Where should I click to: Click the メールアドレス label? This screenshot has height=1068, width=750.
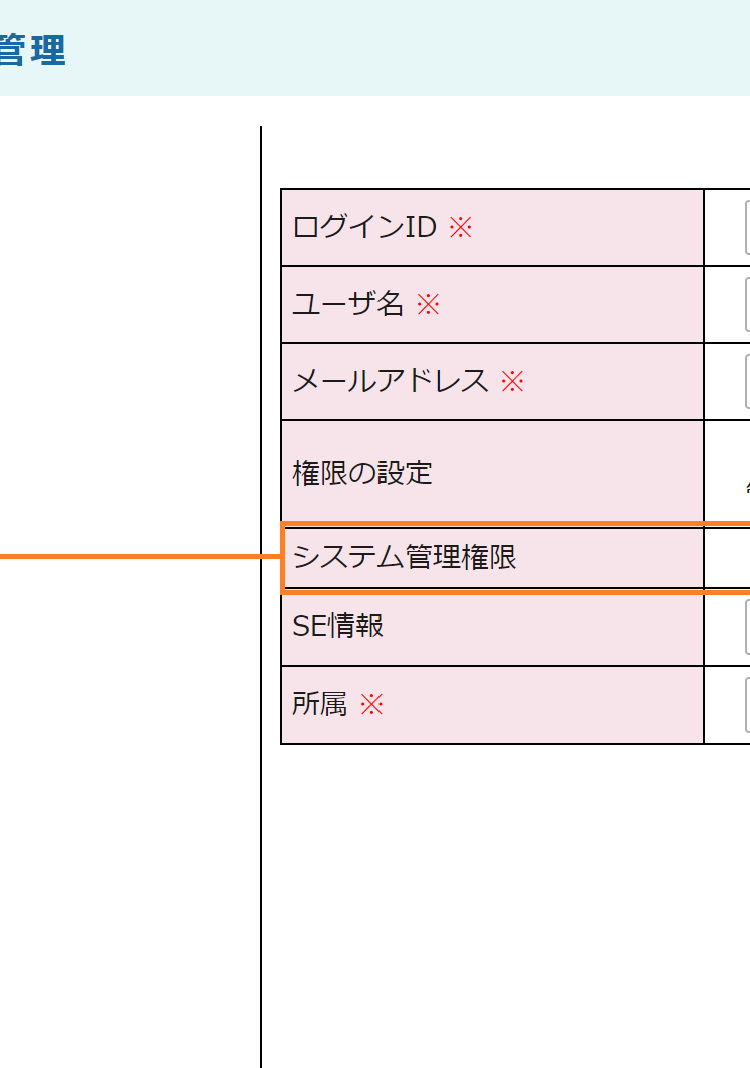click(x=390, y=381)
